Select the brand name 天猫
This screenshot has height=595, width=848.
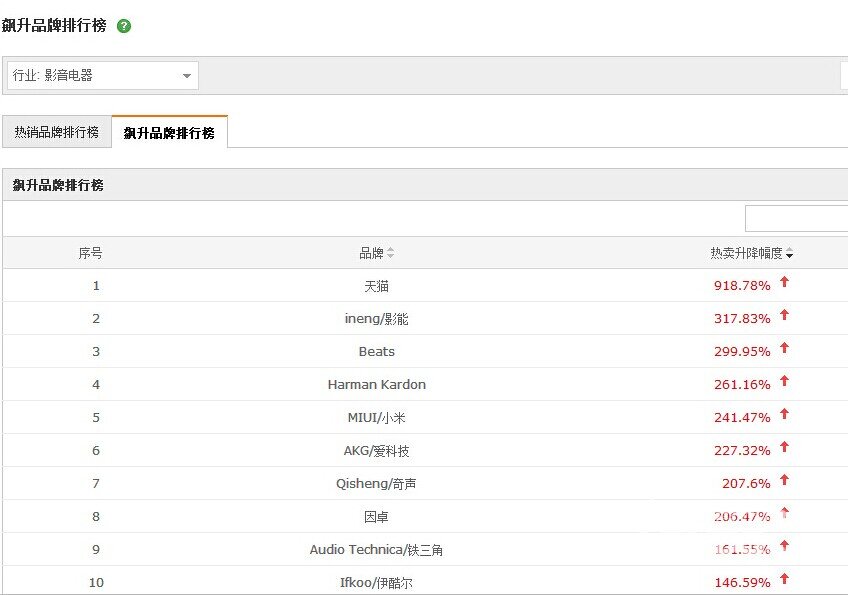click(x=376, y=286)
